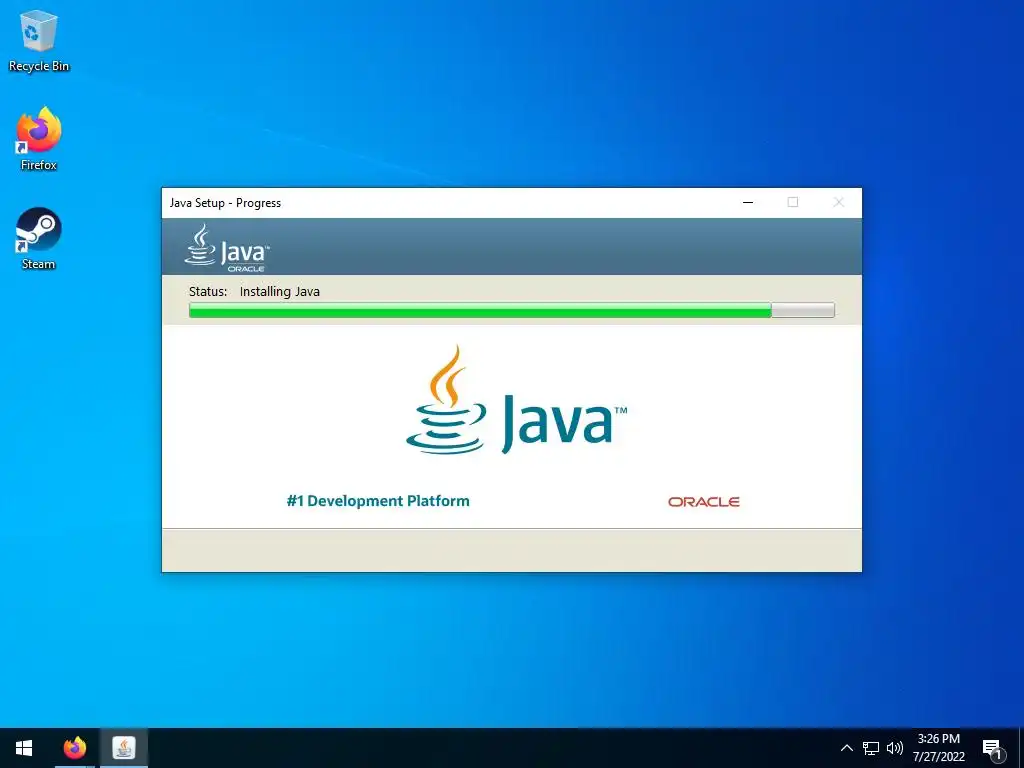Click the Show desktop sliver on taskbar
This screenshot has height=768, width=1024.
point(1021,748)
